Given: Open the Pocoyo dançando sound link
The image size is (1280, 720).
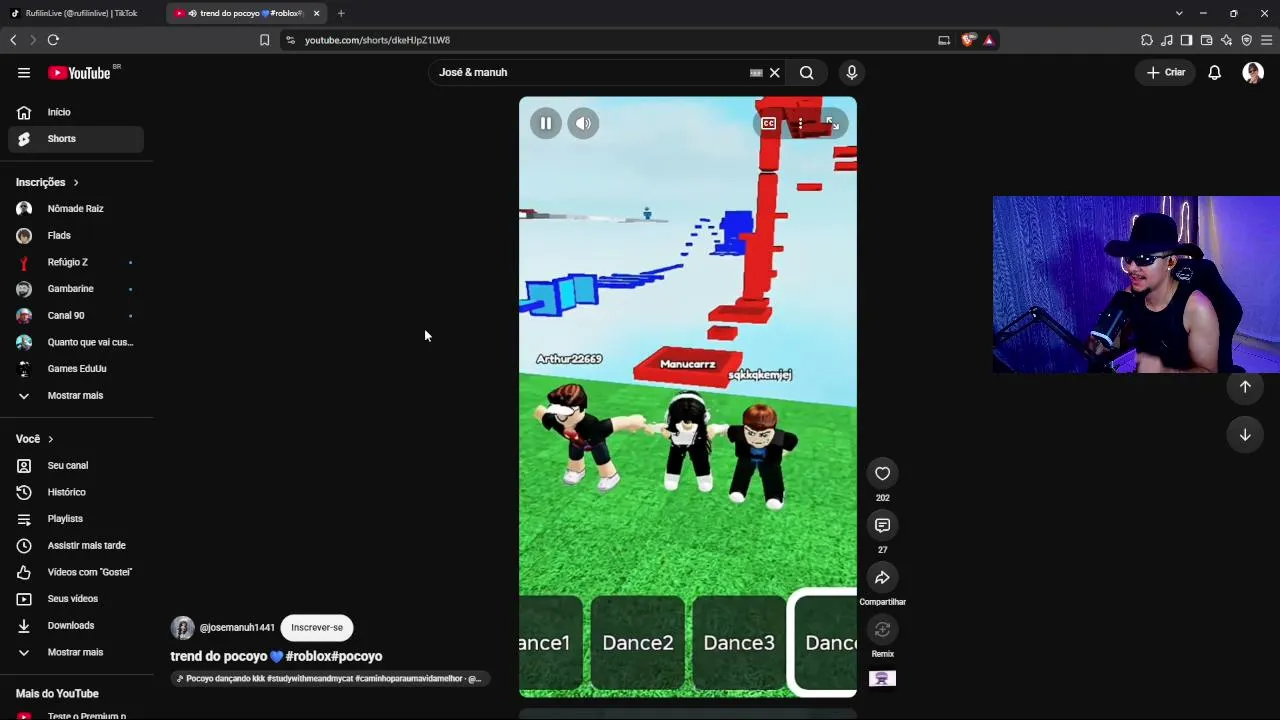Looking at the screenshot, I should coord(329,678).
